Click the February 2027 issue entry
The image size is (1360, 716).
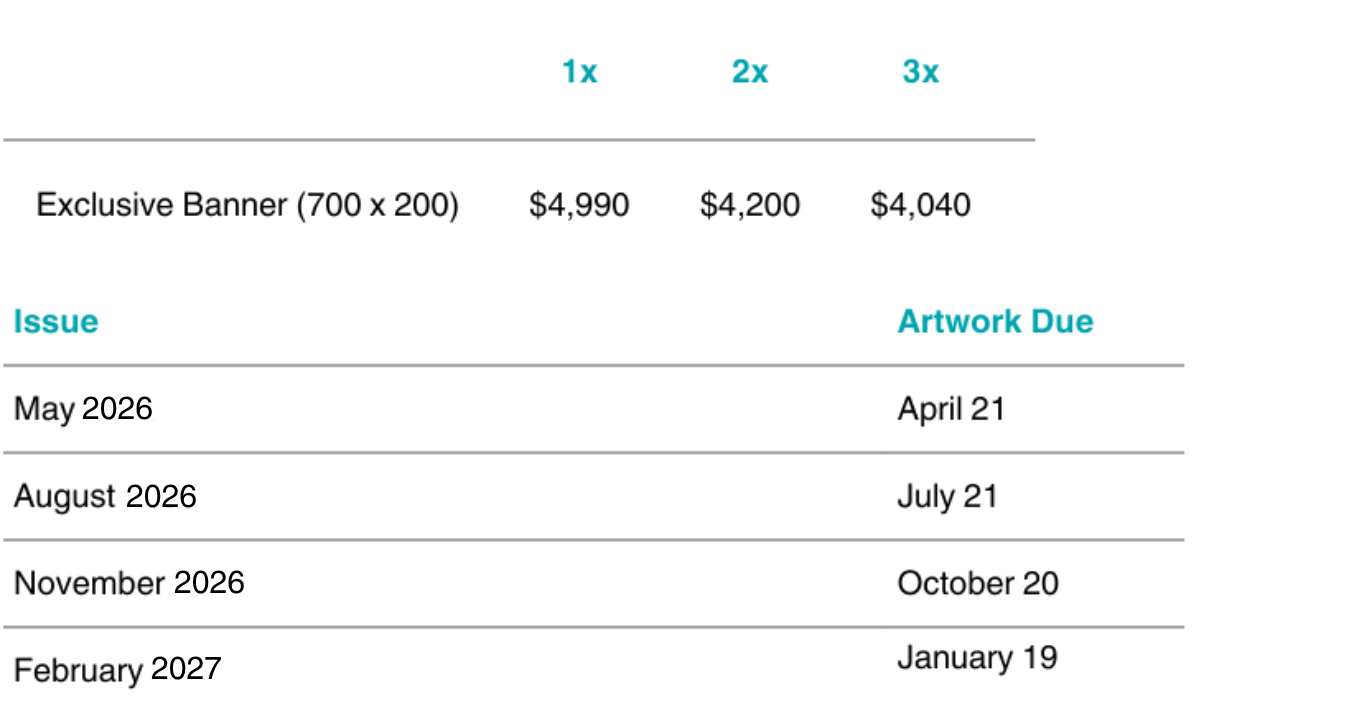[x=117, y=669]
